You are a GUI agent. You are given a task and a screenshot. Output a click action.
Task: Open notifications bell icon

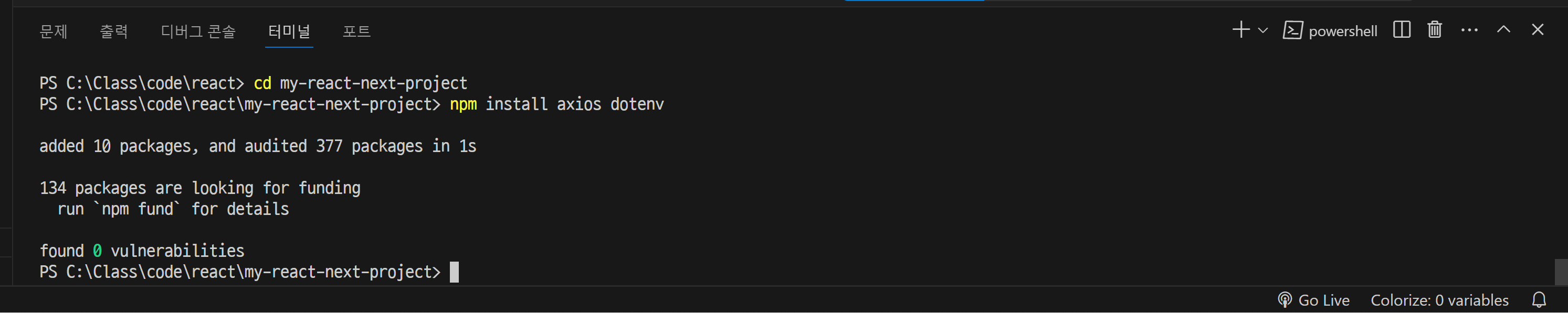coord(1540,300)
